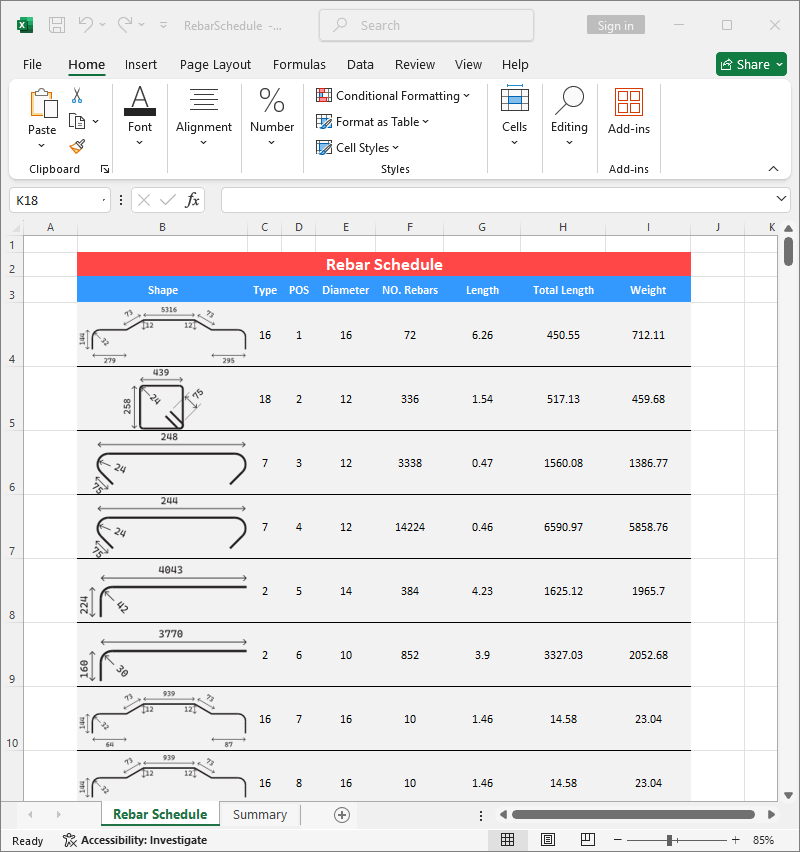Expand the Paste options arrow
The width and height of the screenshot is (800, 852).
coord(42,146)
